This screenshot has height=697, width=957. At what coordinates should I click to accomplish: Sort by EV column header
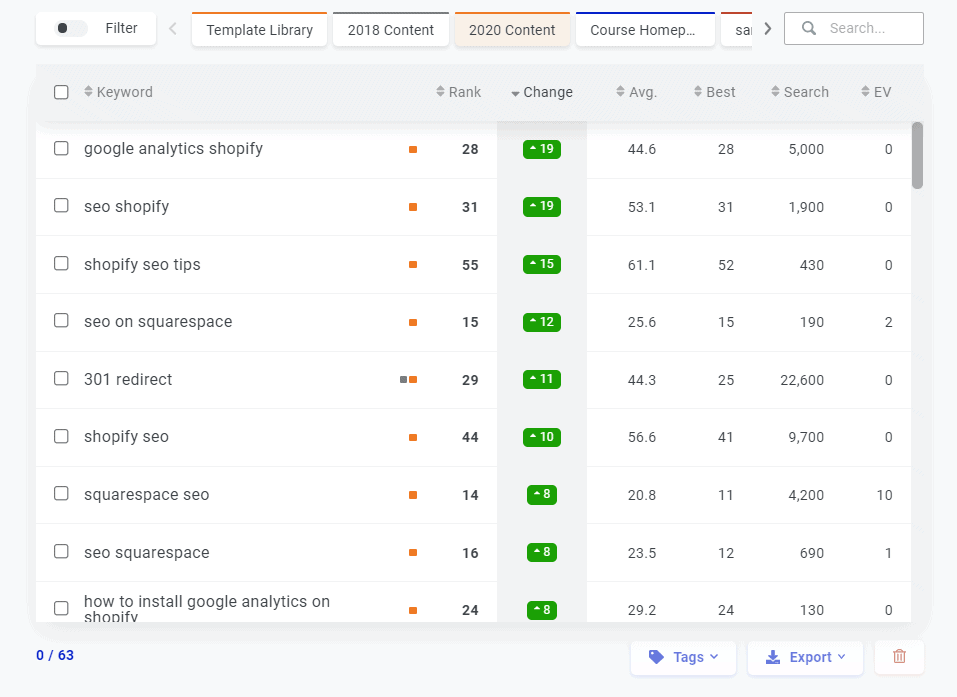[x=876, y=92]
